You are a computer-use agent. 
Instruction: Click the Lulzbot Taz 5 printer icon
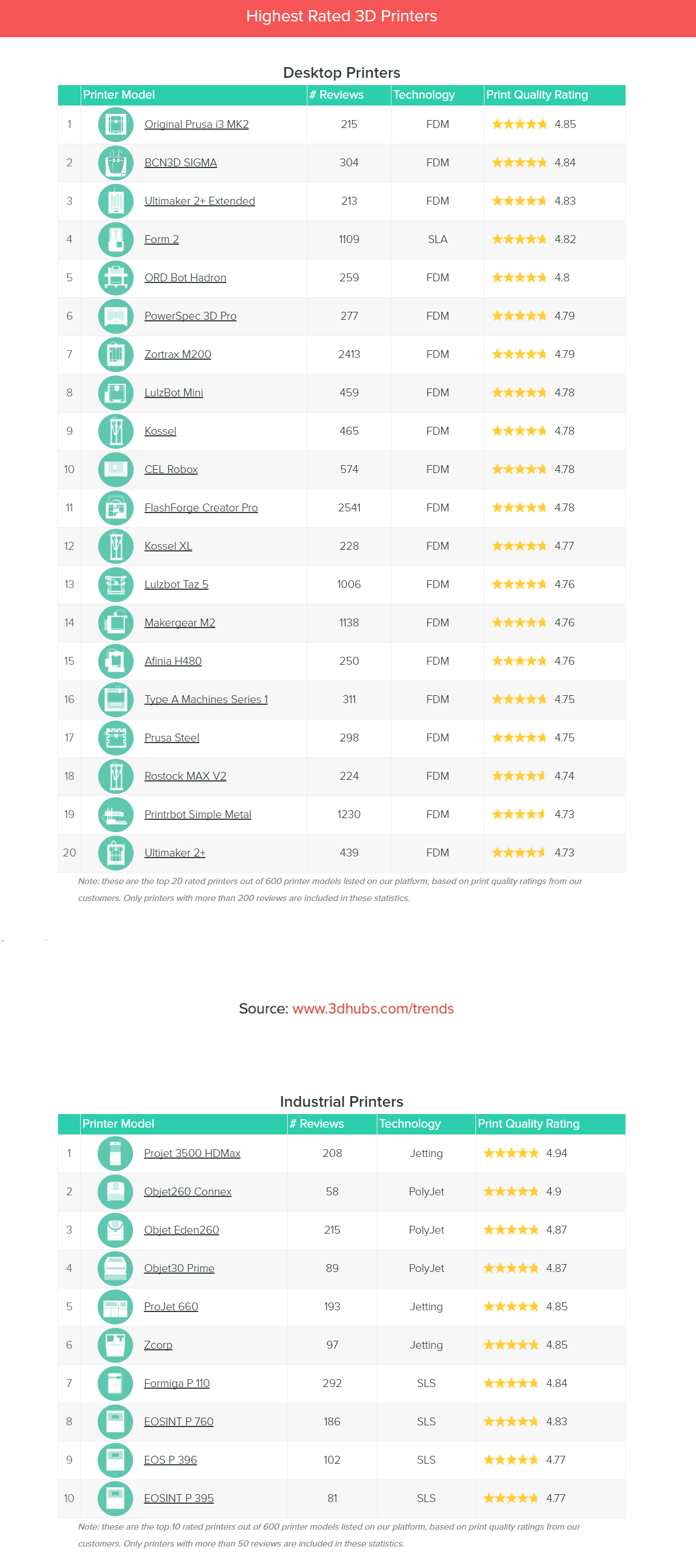tap(116, 584)
